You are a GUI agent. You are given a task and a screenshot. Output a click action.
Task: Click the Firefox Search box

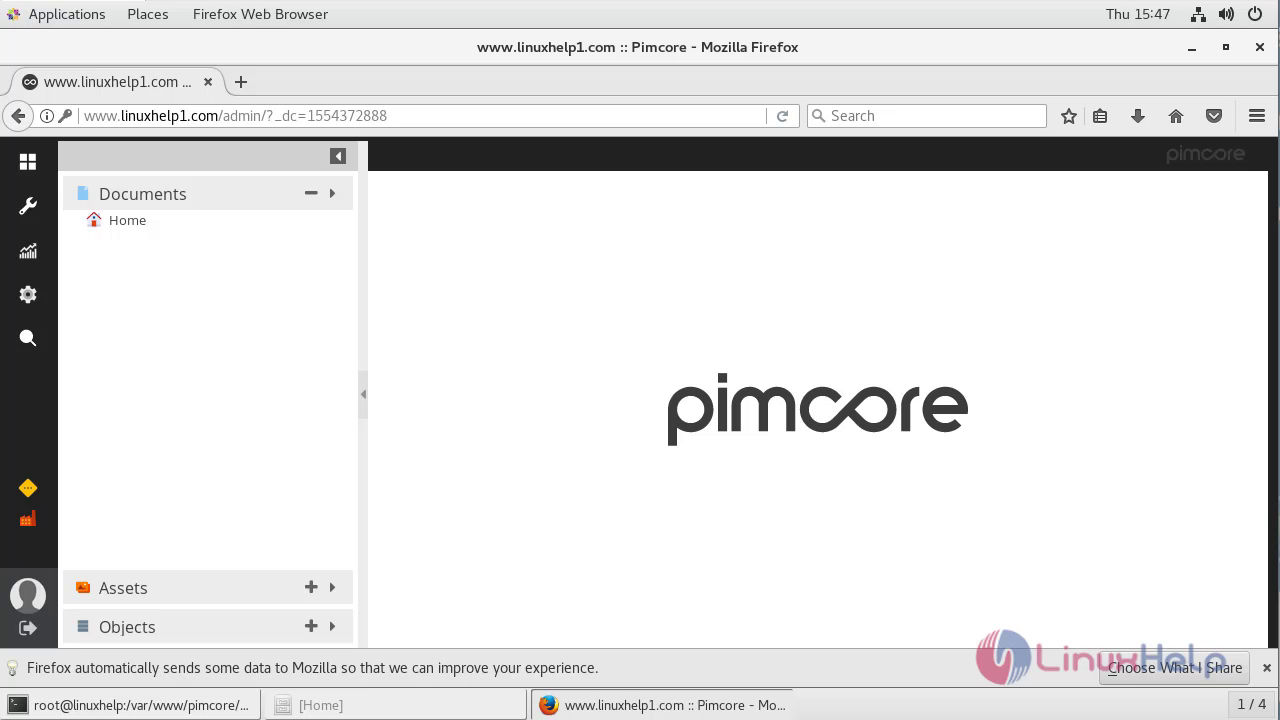[927, 116]
